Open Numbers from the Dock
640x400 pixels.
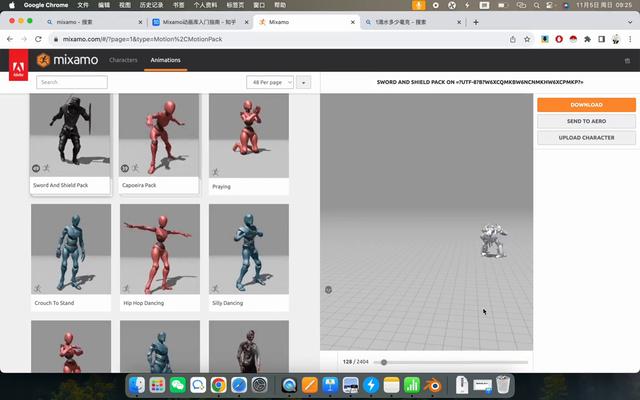point(412,385)
